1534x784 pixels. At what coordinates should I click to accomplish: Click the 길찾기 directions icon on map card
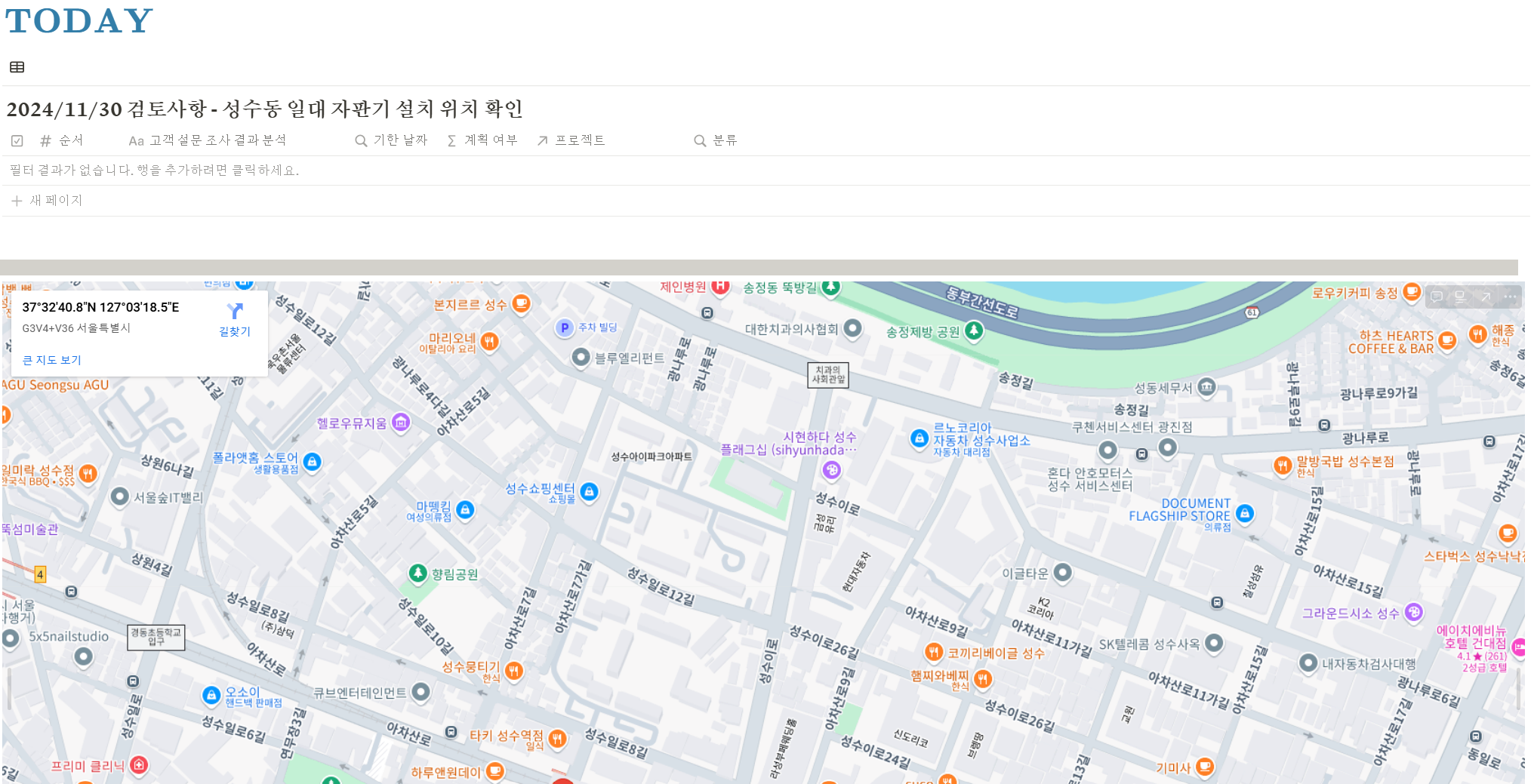[235, 311]
